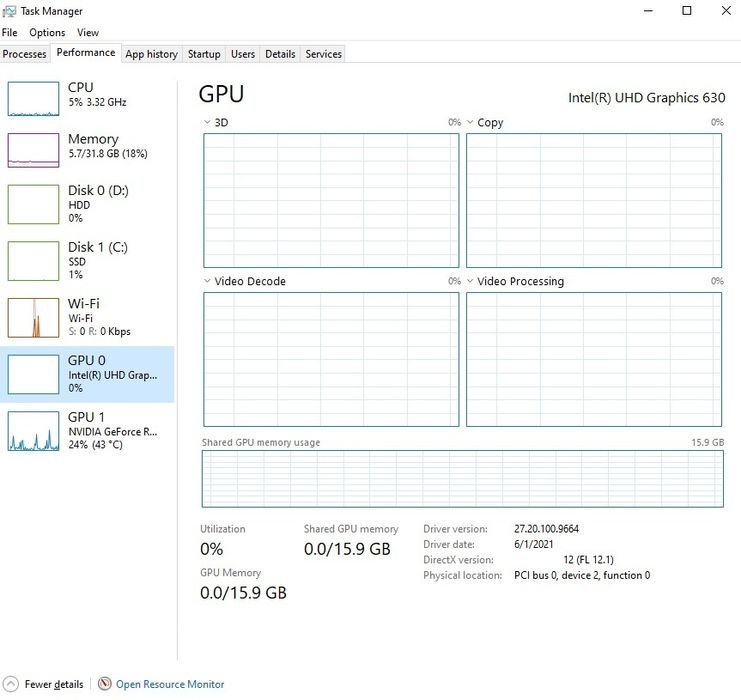Open the Copy engine dropdown

[x=470, y=122]
